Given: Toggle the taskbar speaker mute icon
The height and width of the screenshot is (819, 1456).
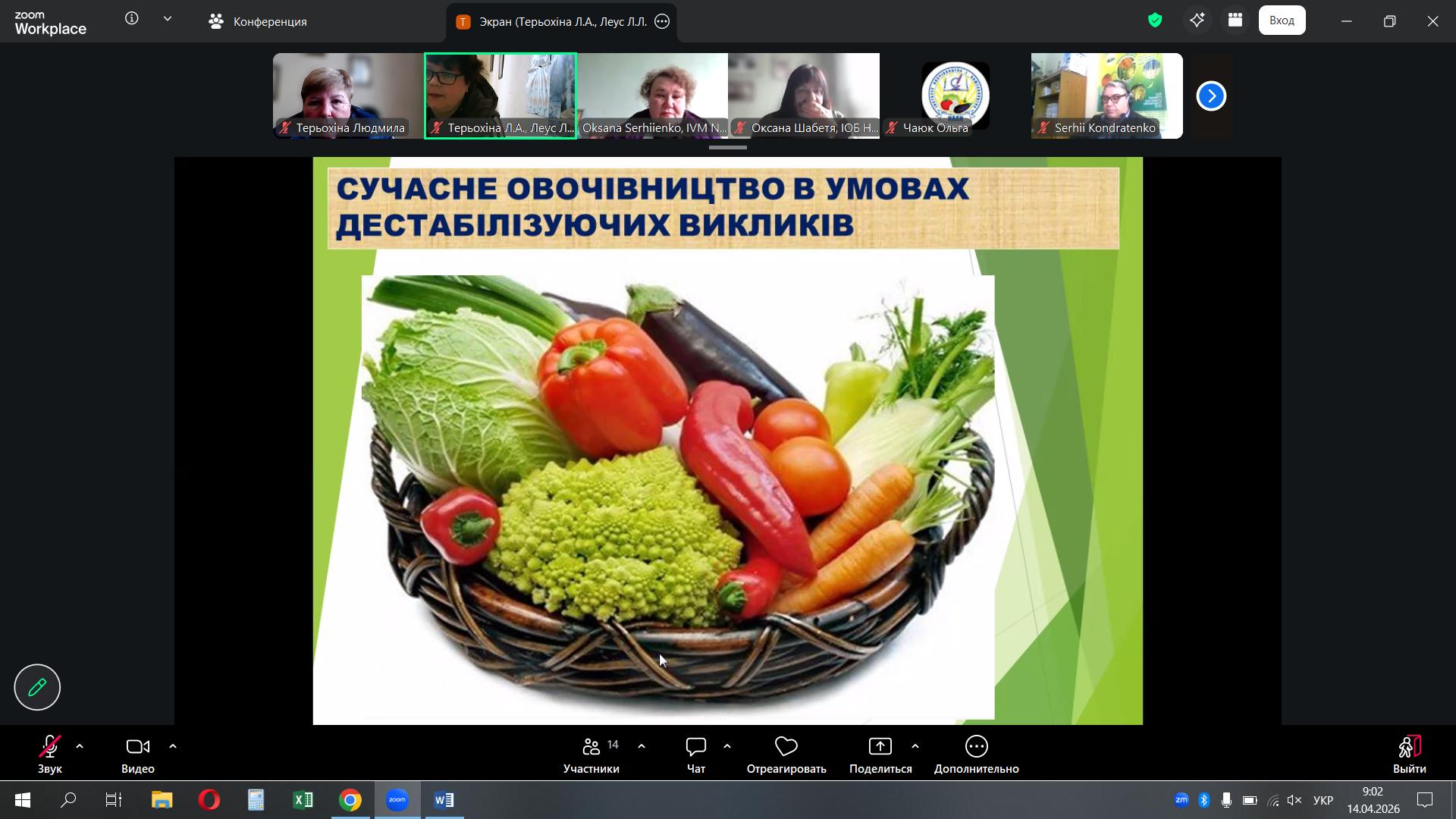Looking at the screenshot, I should coord(1294,800).
